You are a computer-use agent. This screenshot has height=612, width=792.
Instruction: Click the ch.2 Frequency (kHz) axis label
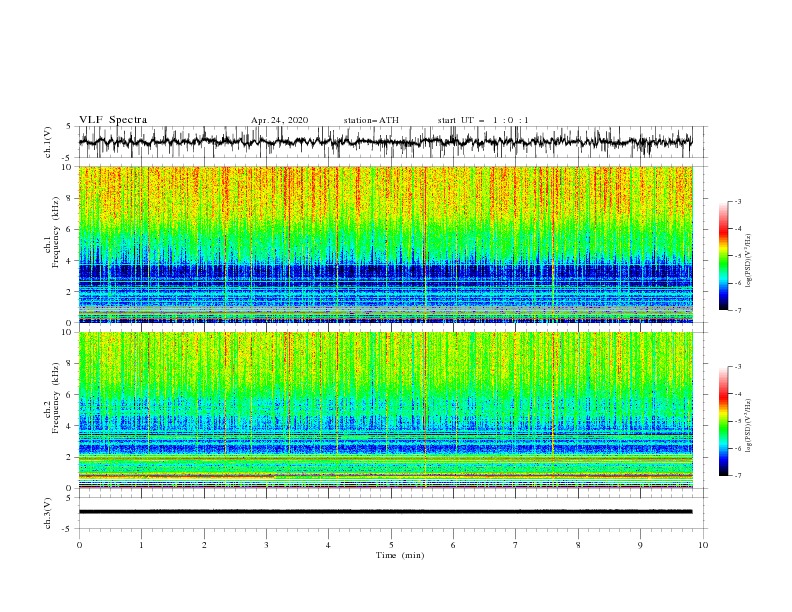(52, 398)
